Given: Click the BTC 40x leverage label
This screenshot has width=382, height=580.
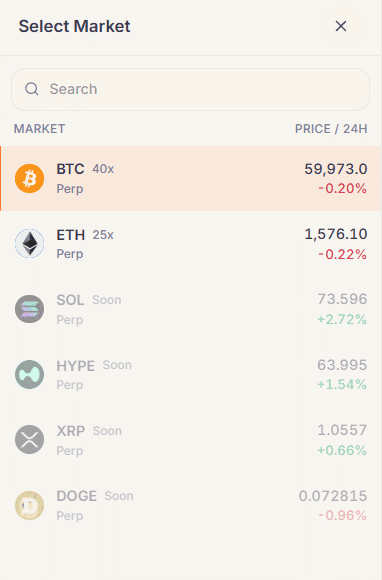Looking at the screenshot, I should pyautogui.click(x=103, y=169).
